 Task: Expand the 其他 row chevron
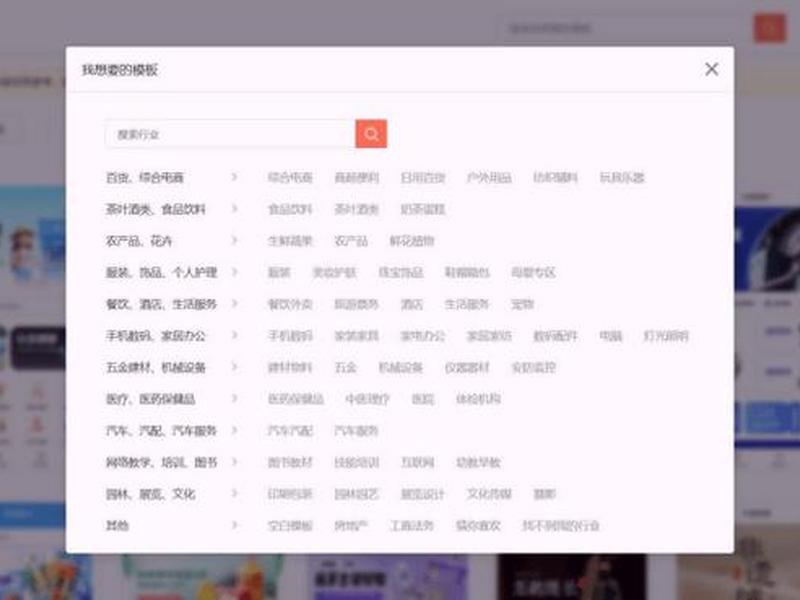click(234, 524)
